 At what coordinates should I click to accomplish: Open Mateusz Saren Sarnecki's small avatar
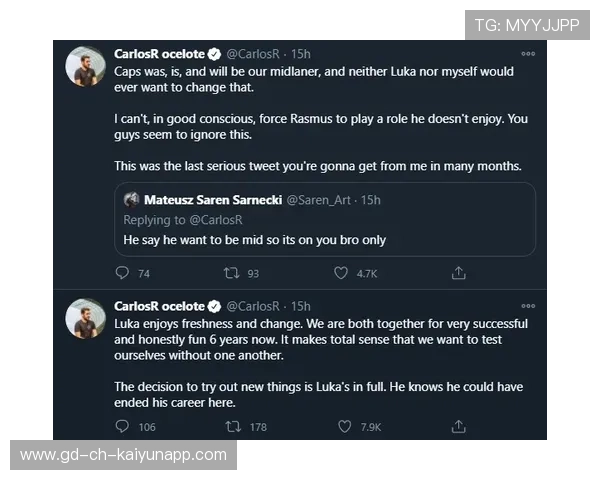(131, 200)
